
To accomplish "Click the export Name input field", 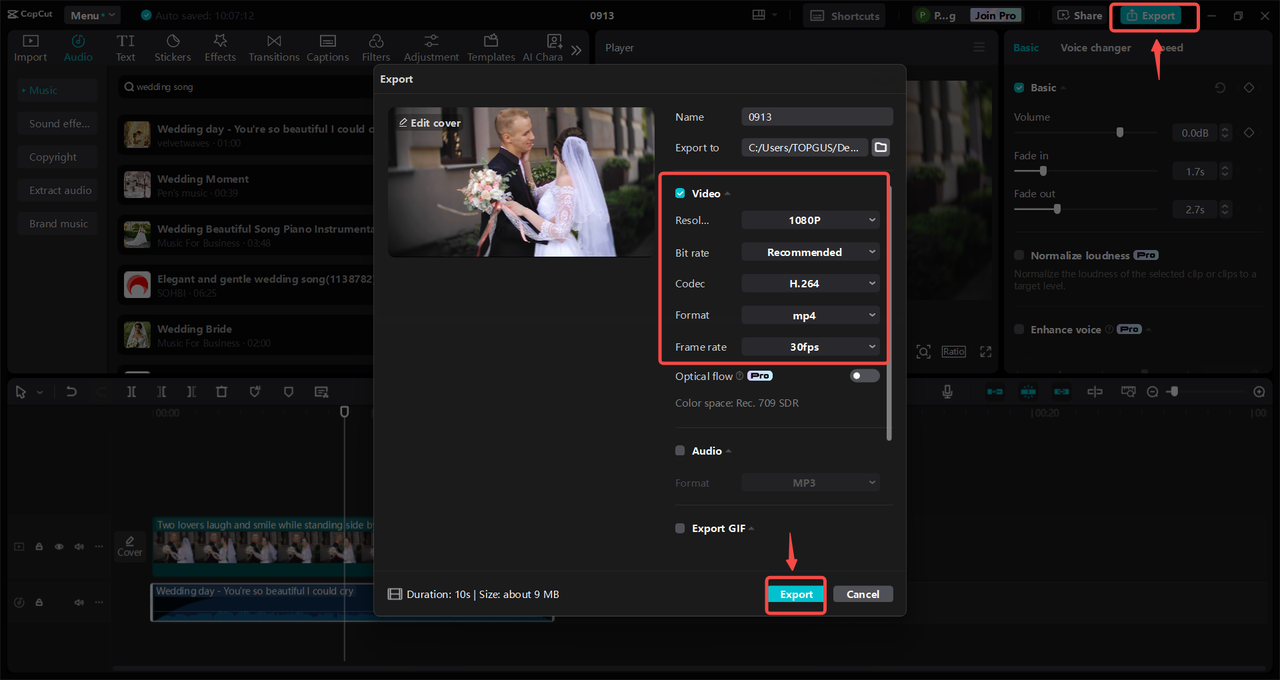I will click(x=817, y=117).
